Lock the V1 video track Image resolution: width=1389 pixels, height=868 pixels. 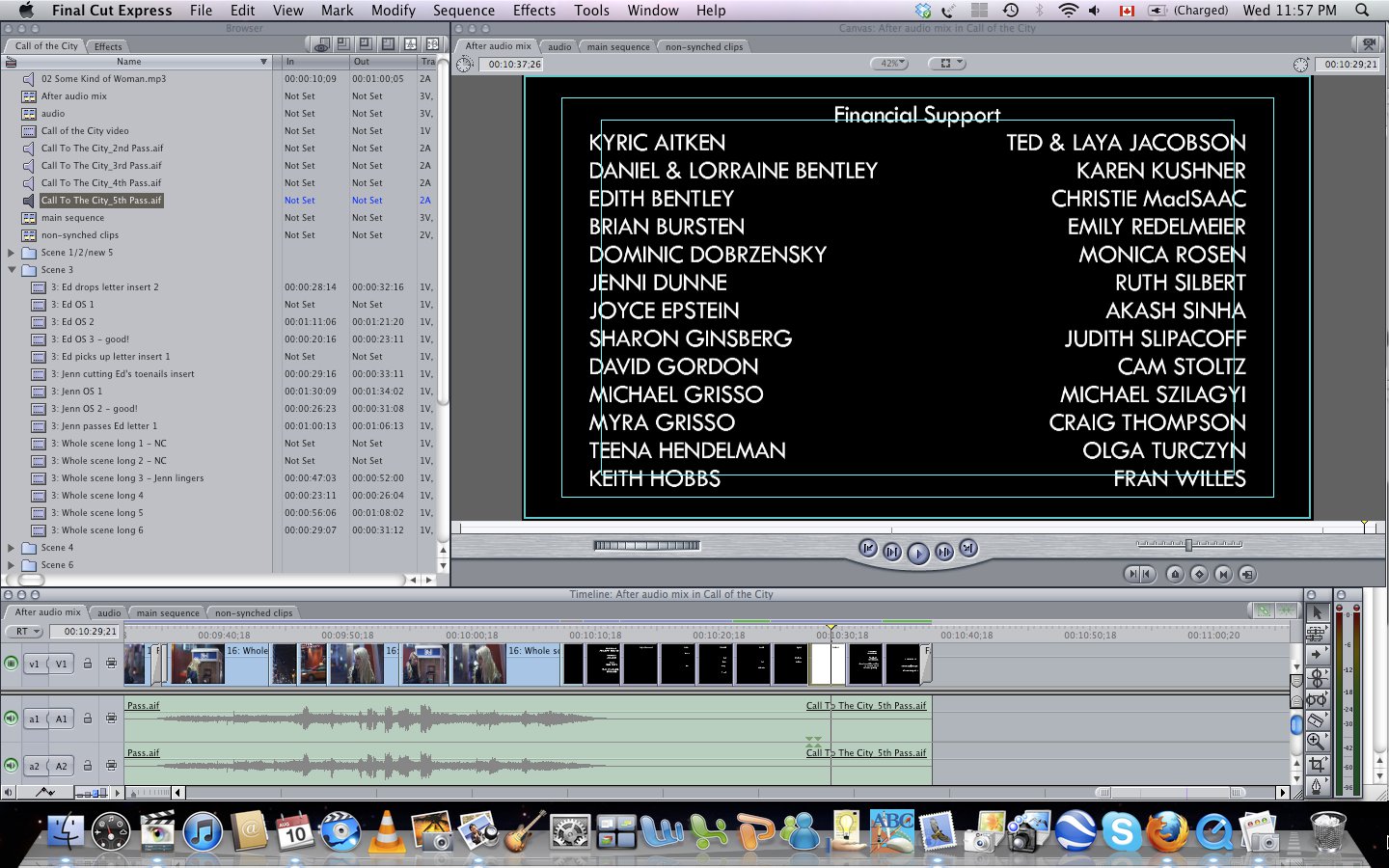(88, 664)
